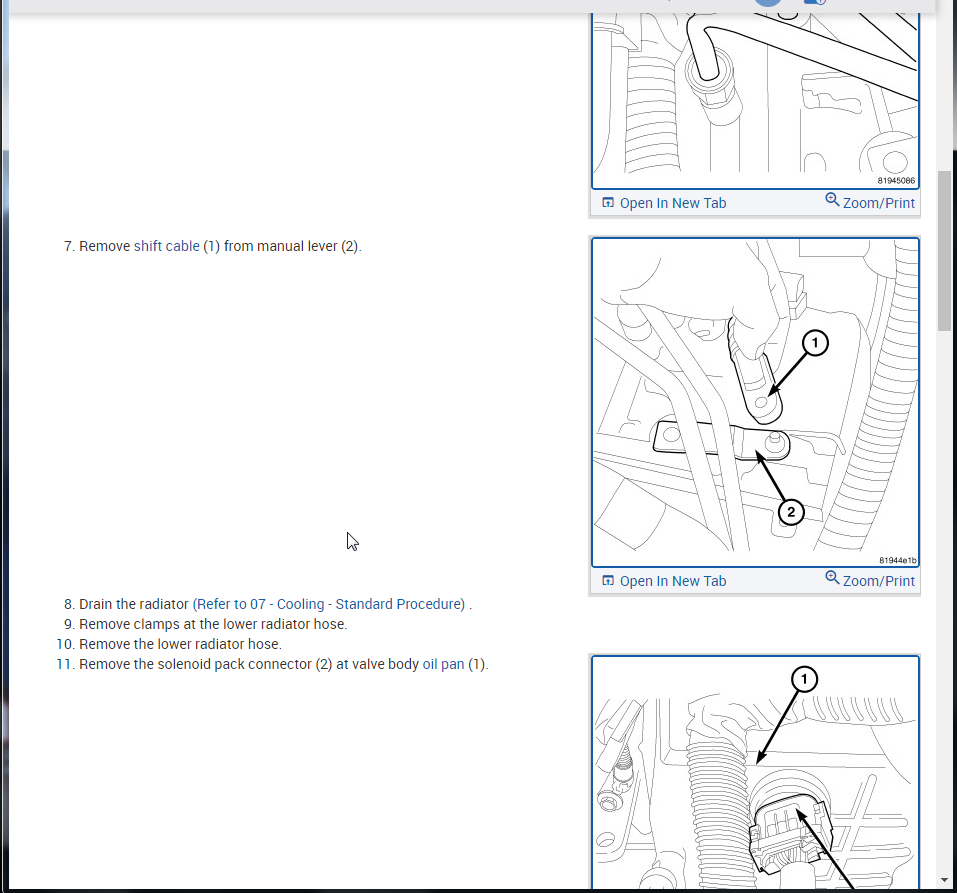The height and width of the screenshot is (893, 957).
Task: Click text 'from manual lever (2).' in step 7
Action: pyautogui.click(x=292, y=246)
